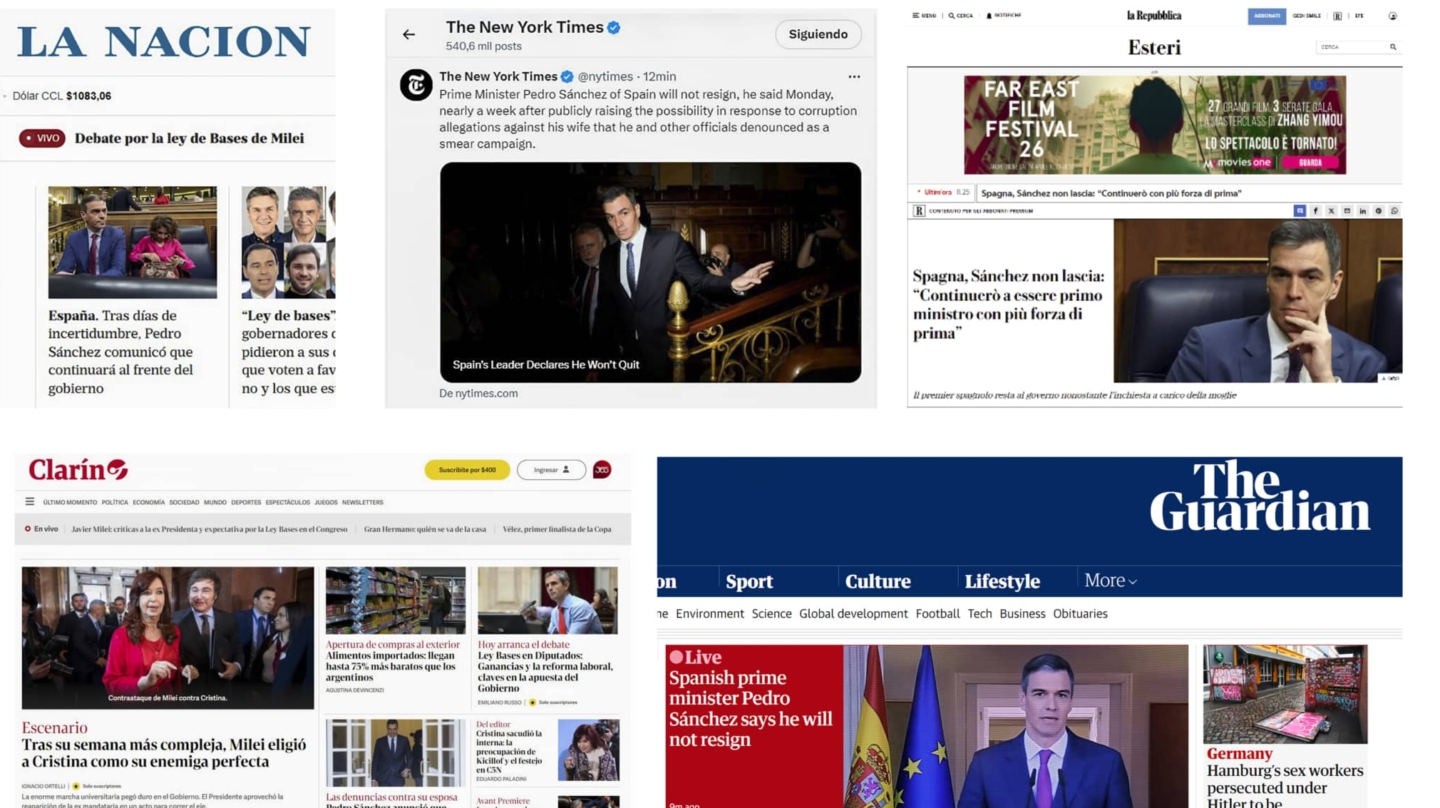This screenshot has height=808, width=1440.
Task: Share Repubblica article on X
Action: (x=1331, y=211)
